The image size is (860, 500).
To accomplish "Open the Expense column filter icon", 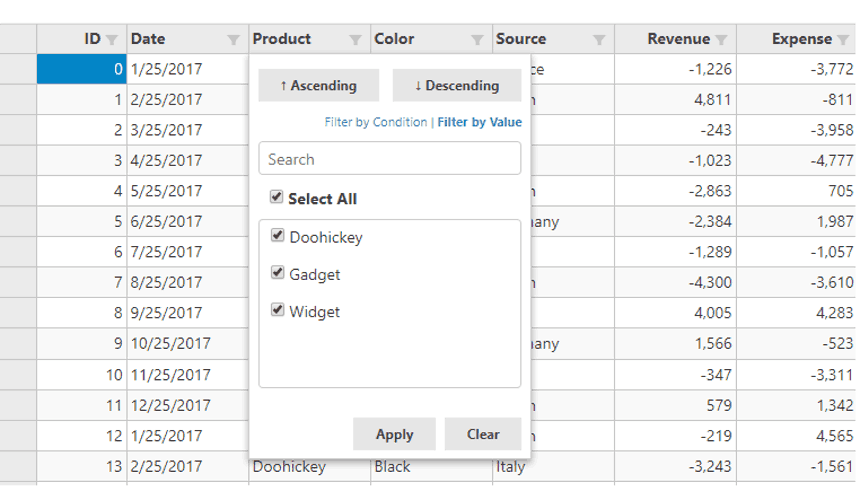I will coord(843,39).
